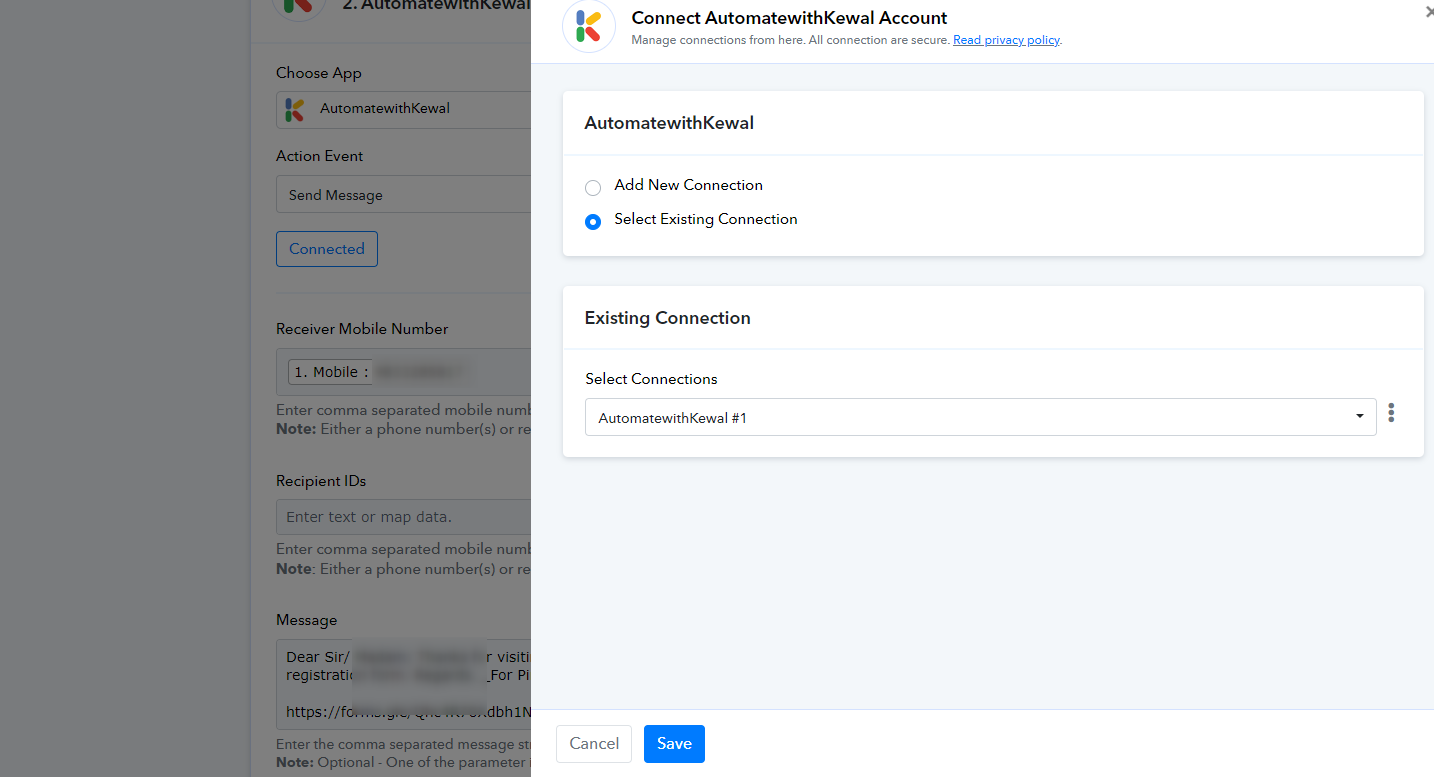
Task: Click the Connected button in background panel
Action: [x=327, y=249]
